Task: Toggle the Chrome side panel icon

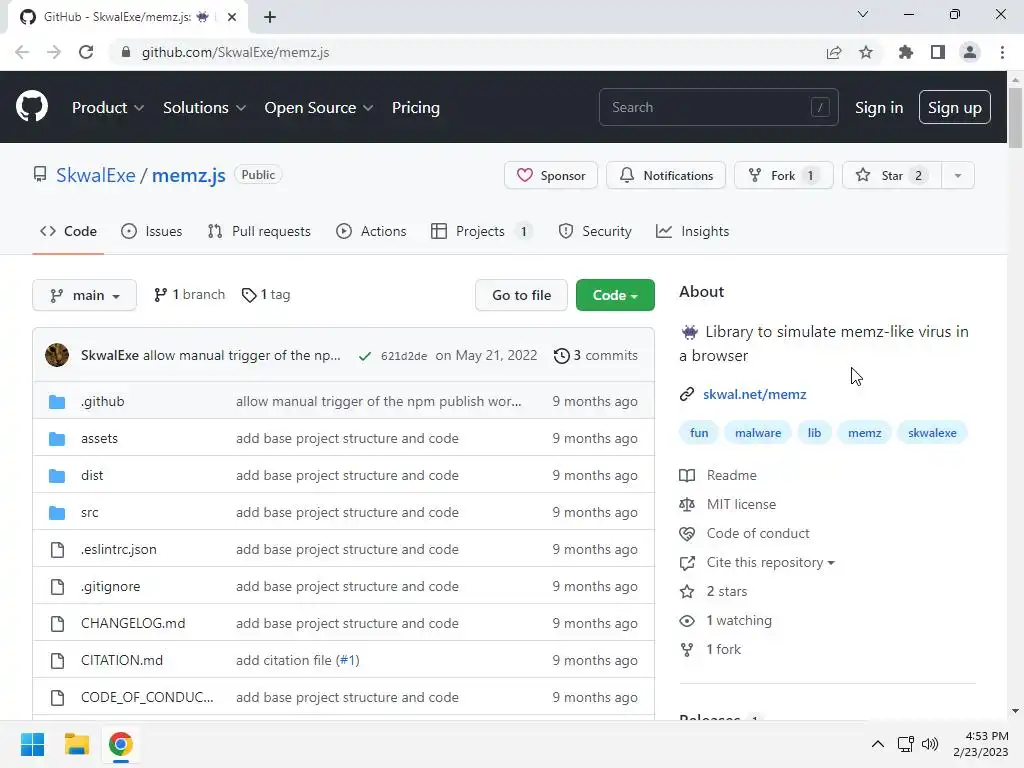Action: tap(938, 52)
